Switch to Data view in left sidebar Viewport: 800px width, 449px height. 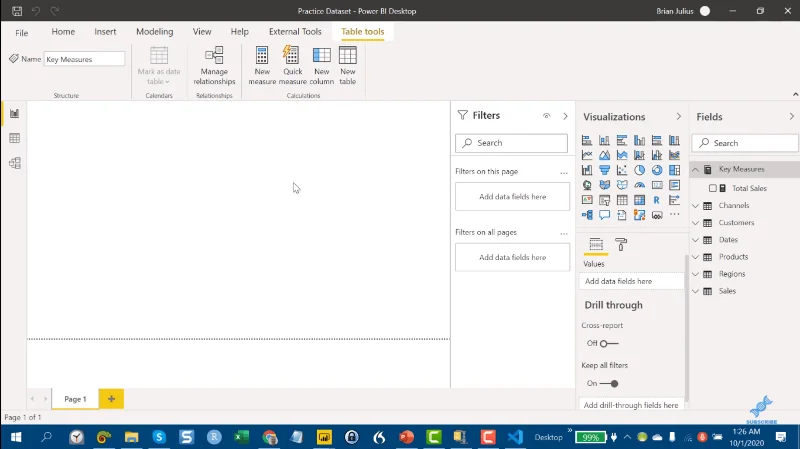pos(15,138)
